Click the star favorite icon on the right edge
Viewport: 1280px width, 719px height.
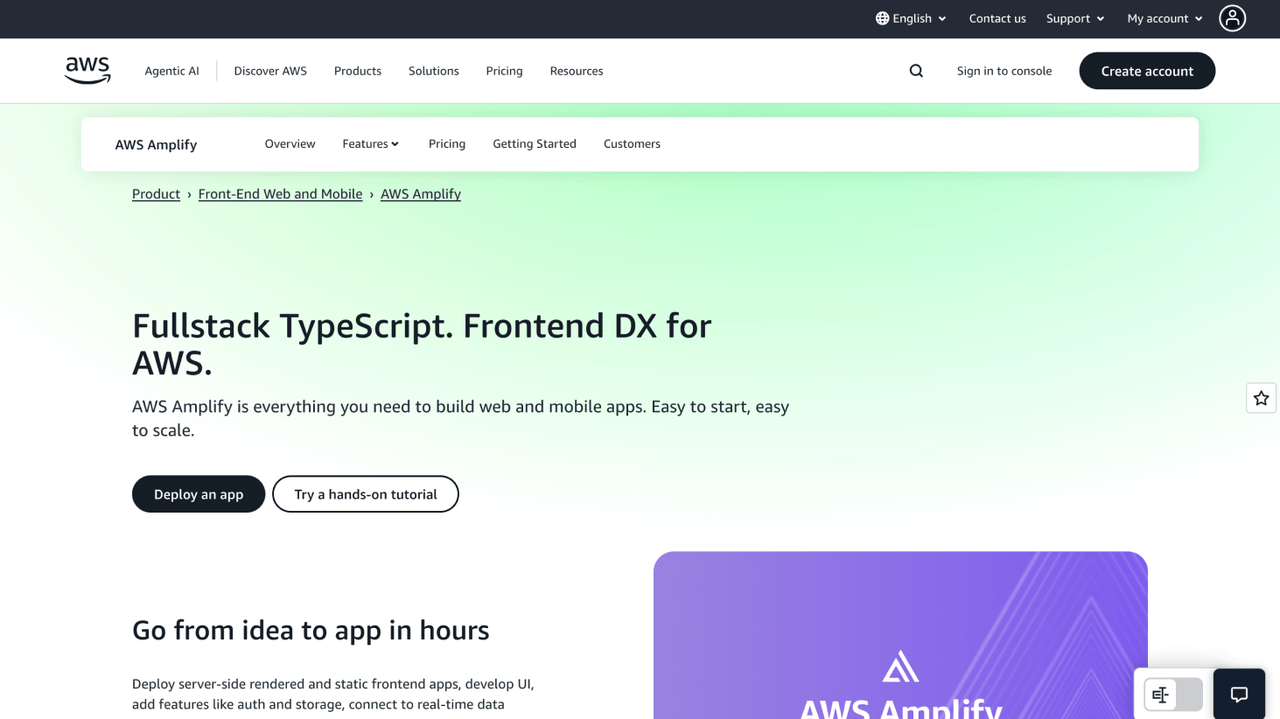[x=1260, y=397]
